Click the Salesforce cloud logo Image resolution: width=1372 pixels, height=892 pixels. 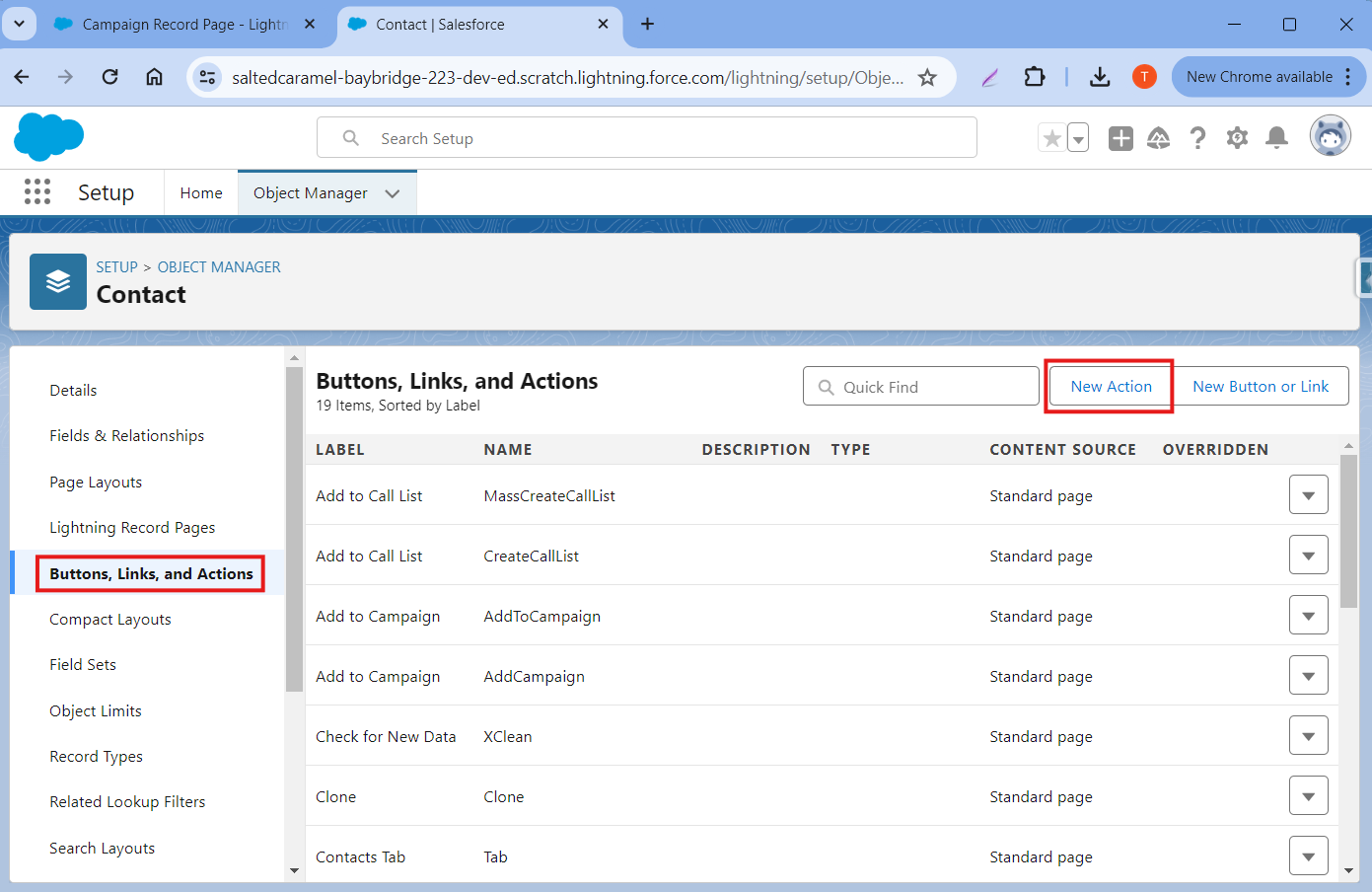pos(48,136)
